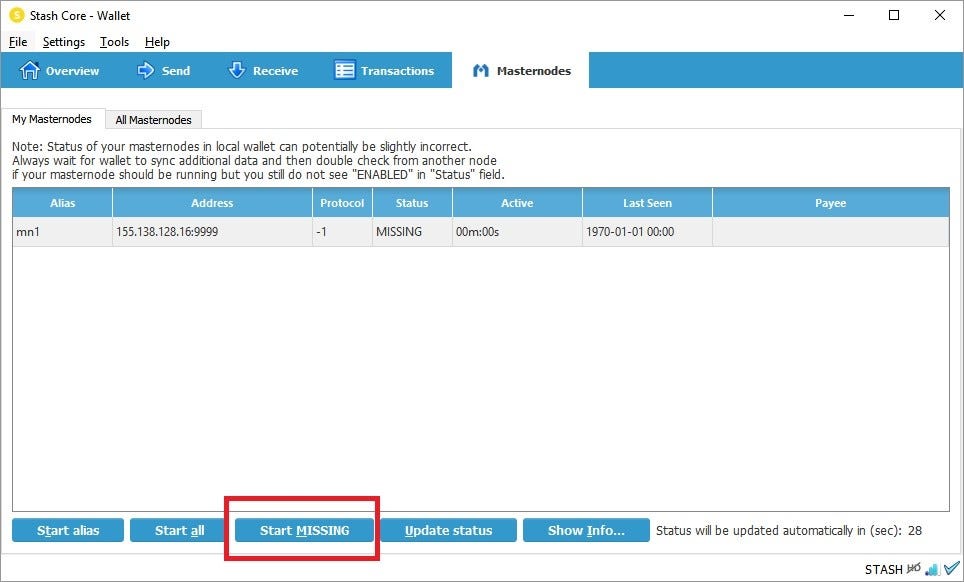Click the Overview house icon
The height and width of the screenshot is (582, 964).
point(29,71)
